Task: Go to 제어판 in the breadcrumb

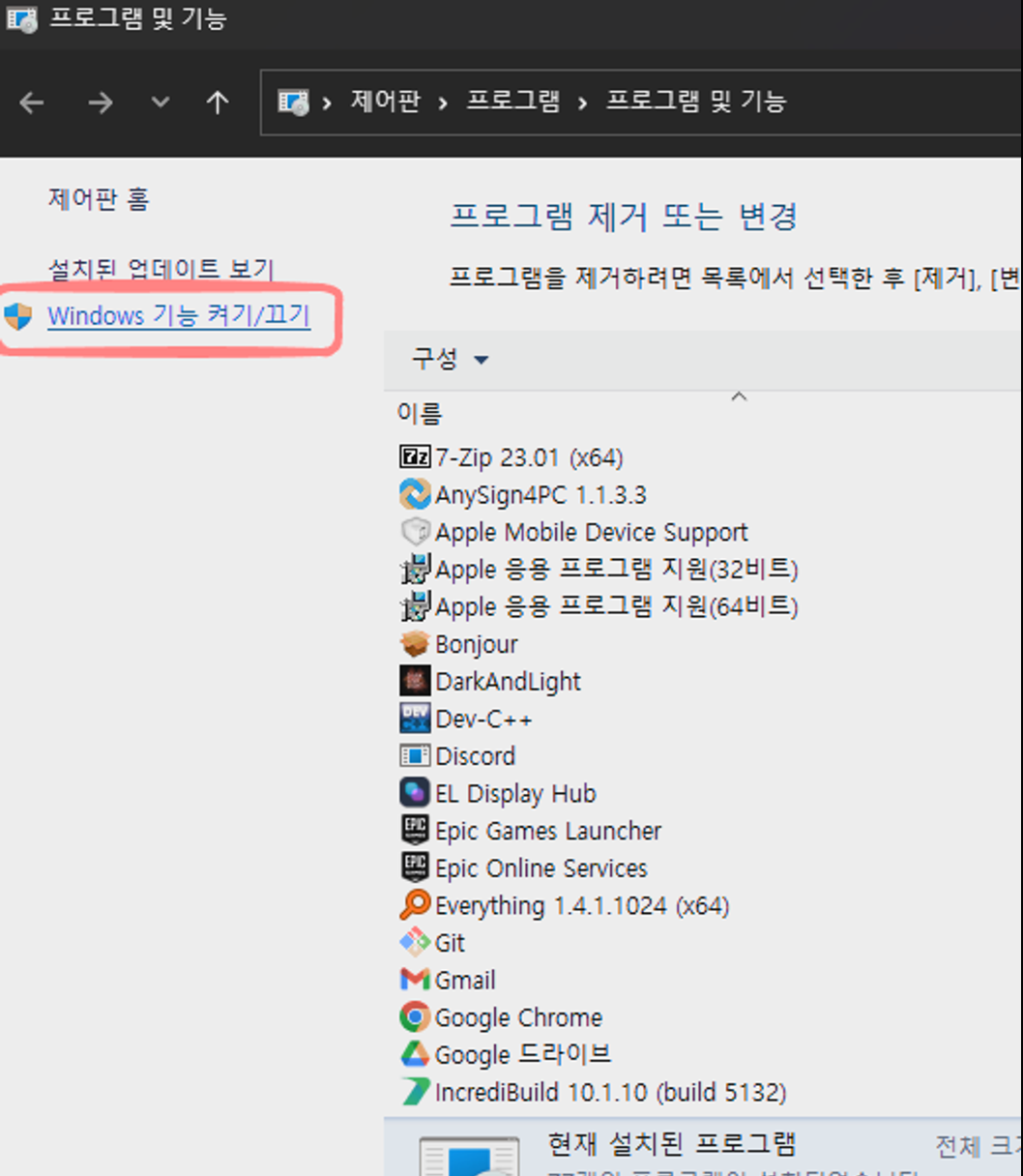Action: coord(385,101)
